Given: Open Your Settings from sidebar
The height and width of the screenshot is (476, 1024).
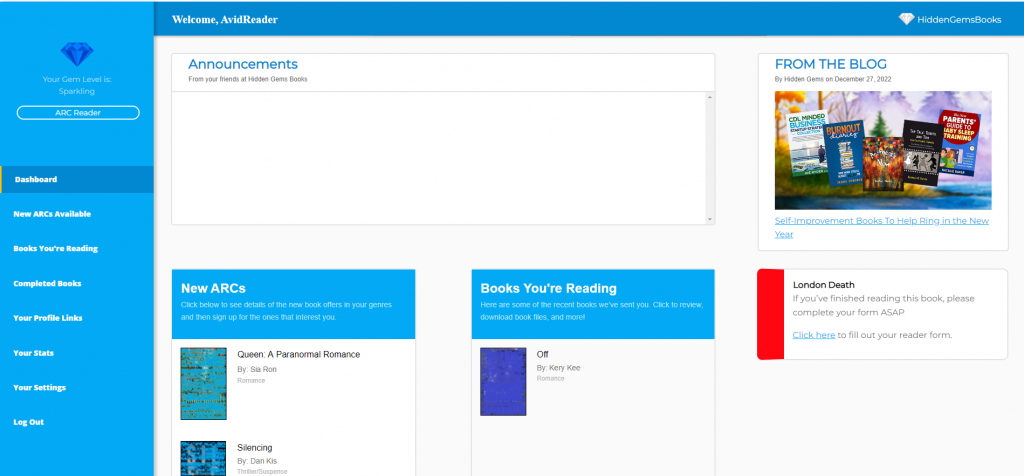Looking at the screenshot, I should 39,388.
